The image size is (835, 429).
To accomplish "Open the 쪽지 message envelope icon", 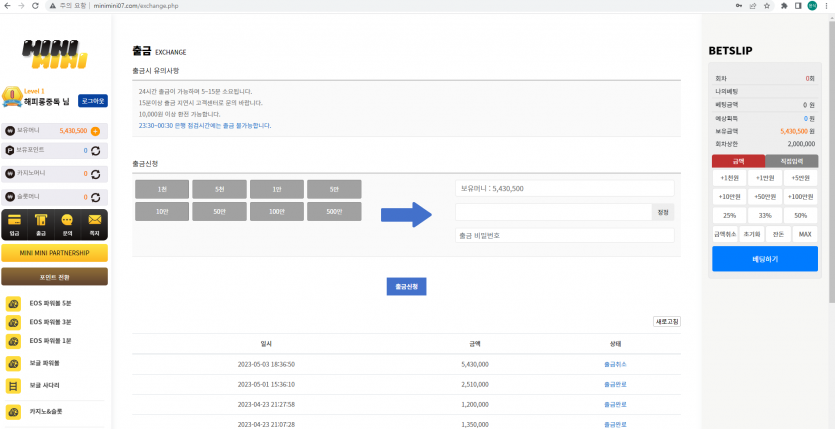I will click(x=95, y=223).
